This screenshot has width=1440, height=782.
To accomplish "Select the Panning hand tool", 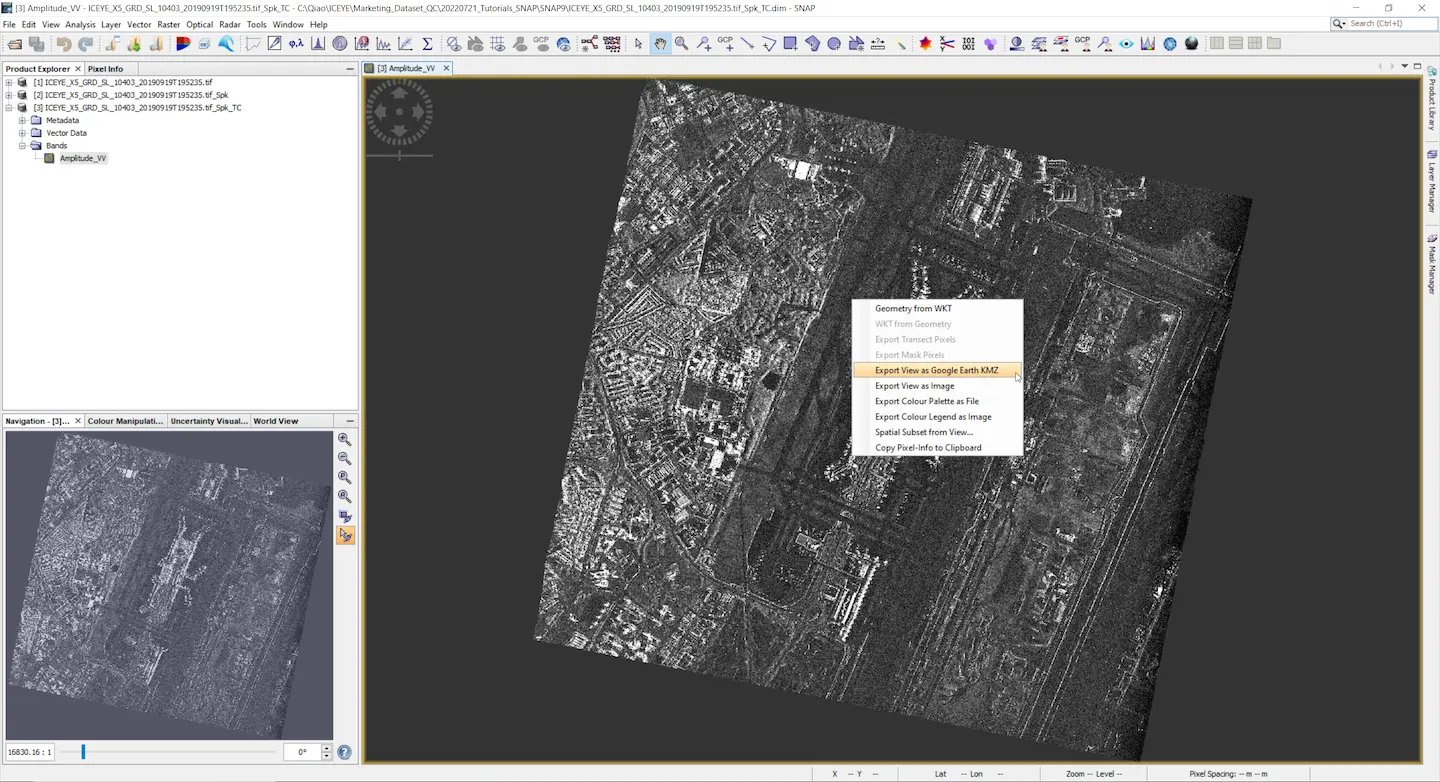I will point(660,44).
